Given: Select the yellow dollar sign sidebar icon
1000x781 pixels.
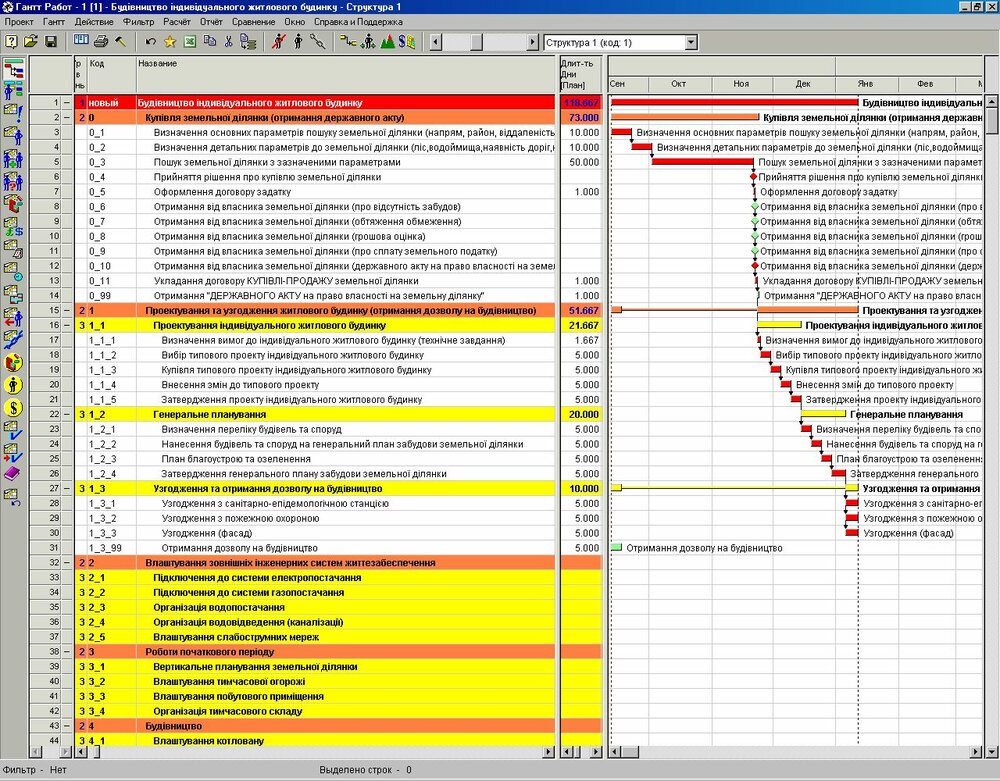Looking at the screenshot, I should tap(14, 408).
